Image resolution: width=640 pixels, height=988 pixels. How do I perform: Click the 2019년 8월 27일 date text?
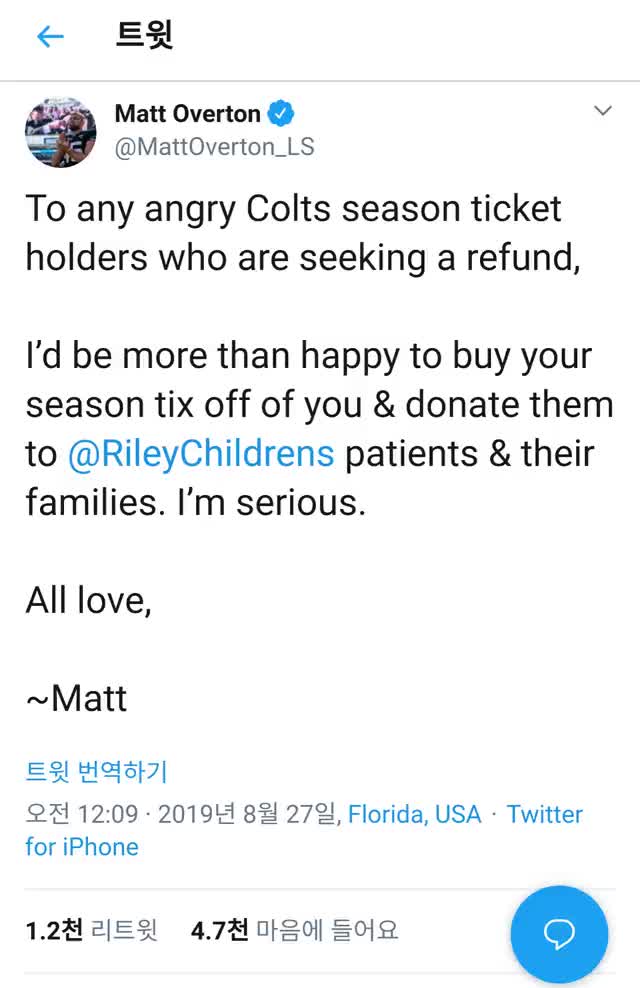[x=249, y=814]
